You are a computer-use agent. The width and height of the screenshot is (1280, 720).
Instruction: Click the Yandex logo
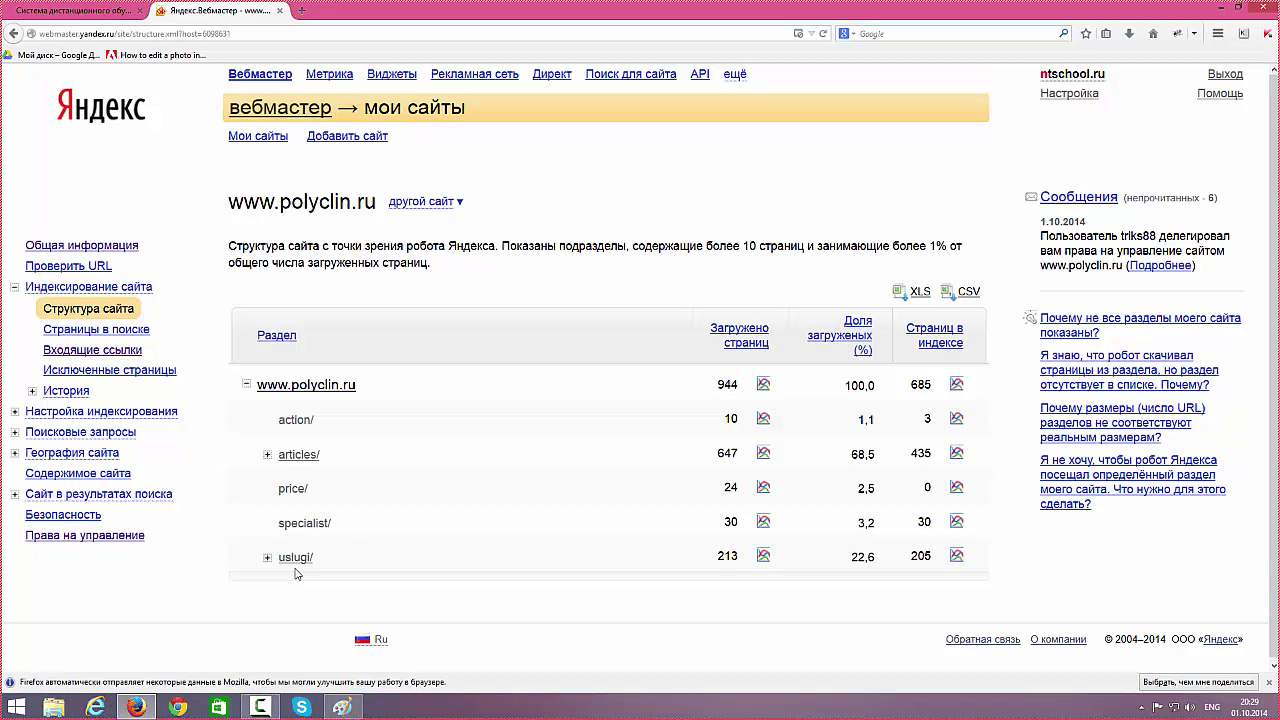101,105
